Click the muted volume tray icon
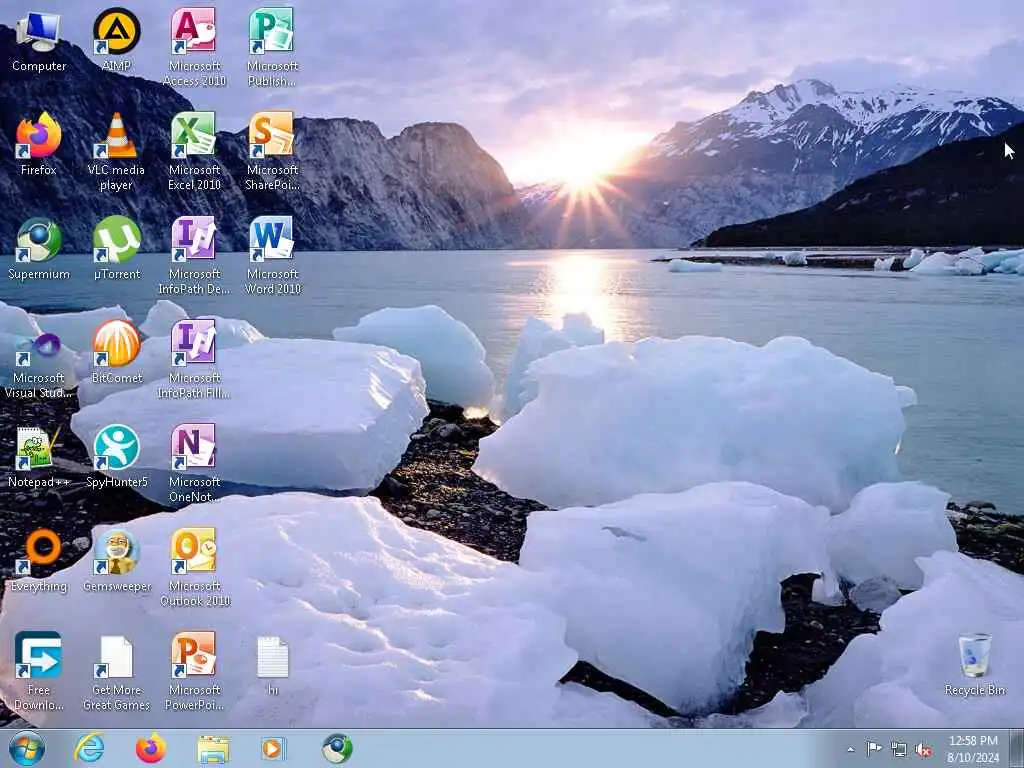Viewport: 1024px width, 768px height. click(923, 749)
